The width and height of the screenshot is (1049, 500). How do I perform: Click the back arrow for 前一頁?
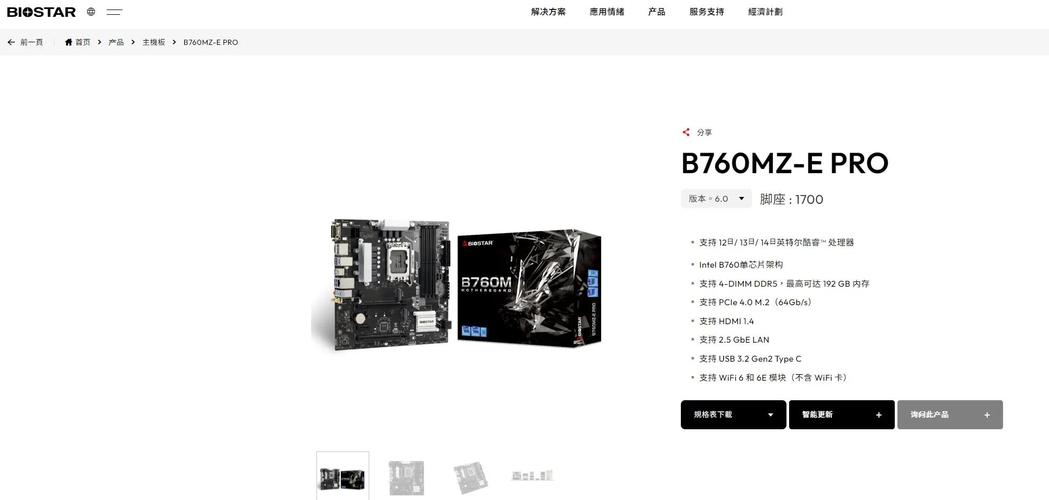click(11, 42)
